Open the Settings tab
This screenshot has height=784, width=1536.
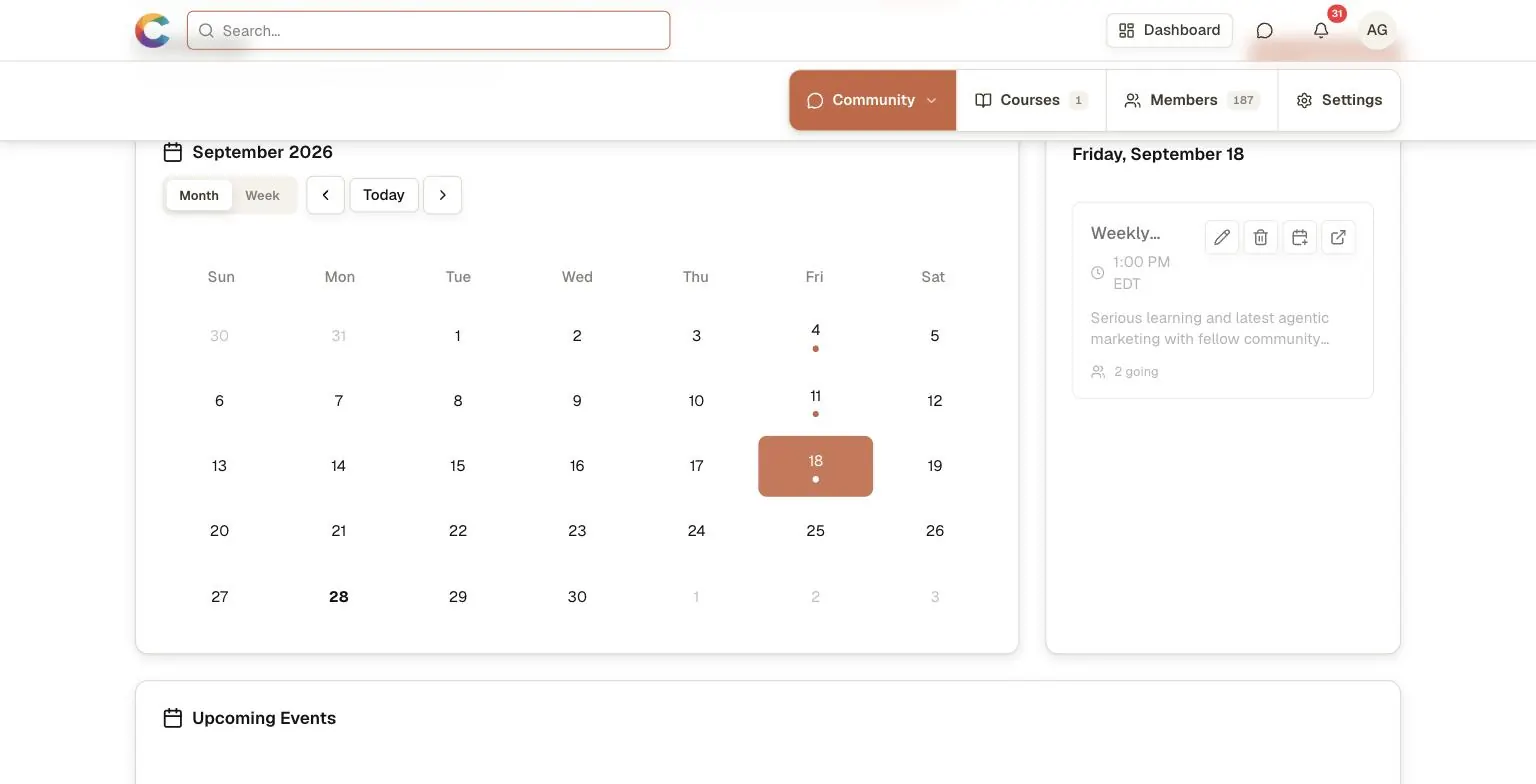1339,100
